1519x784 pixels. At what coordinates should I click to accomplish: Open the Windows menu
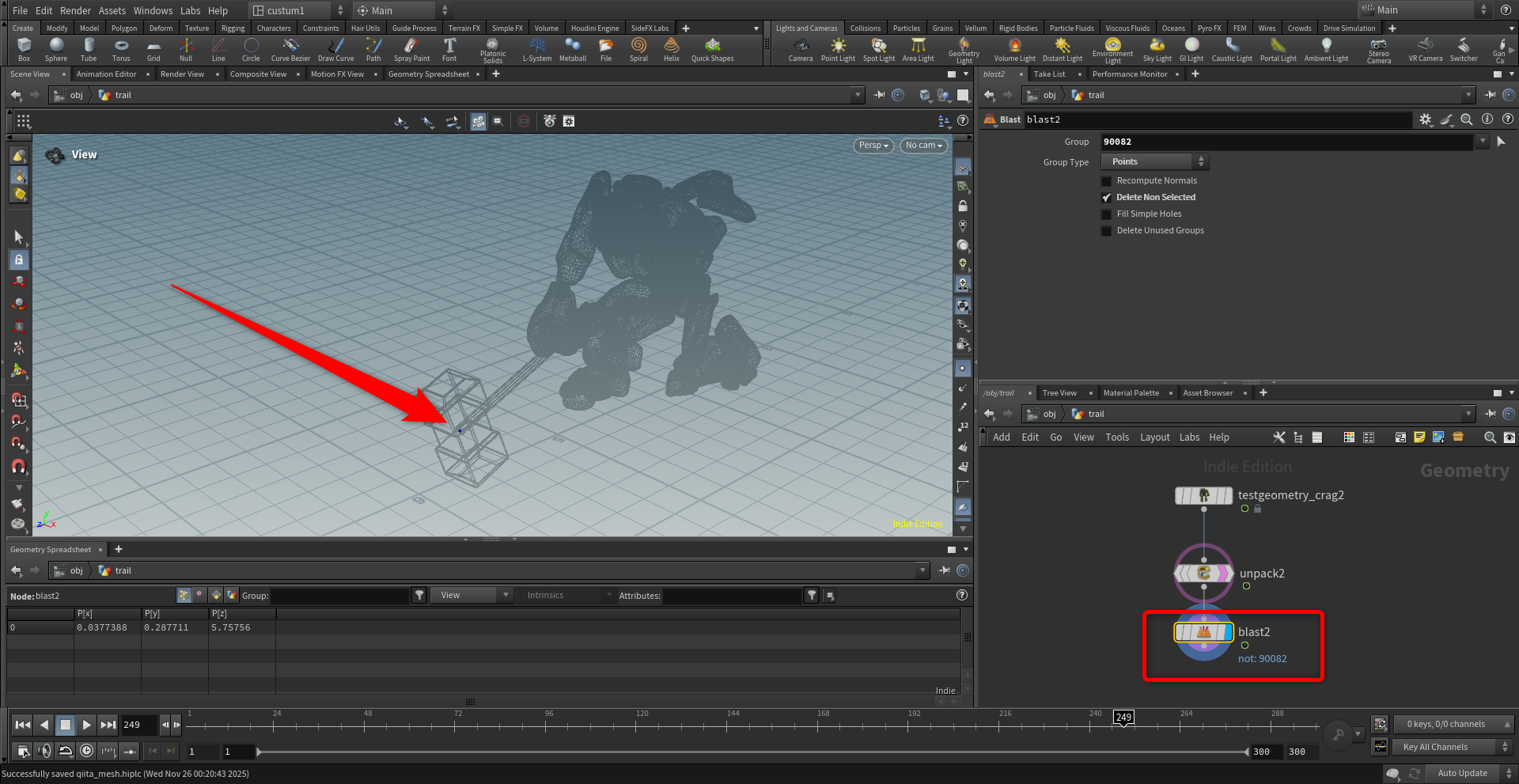(153, 10)
